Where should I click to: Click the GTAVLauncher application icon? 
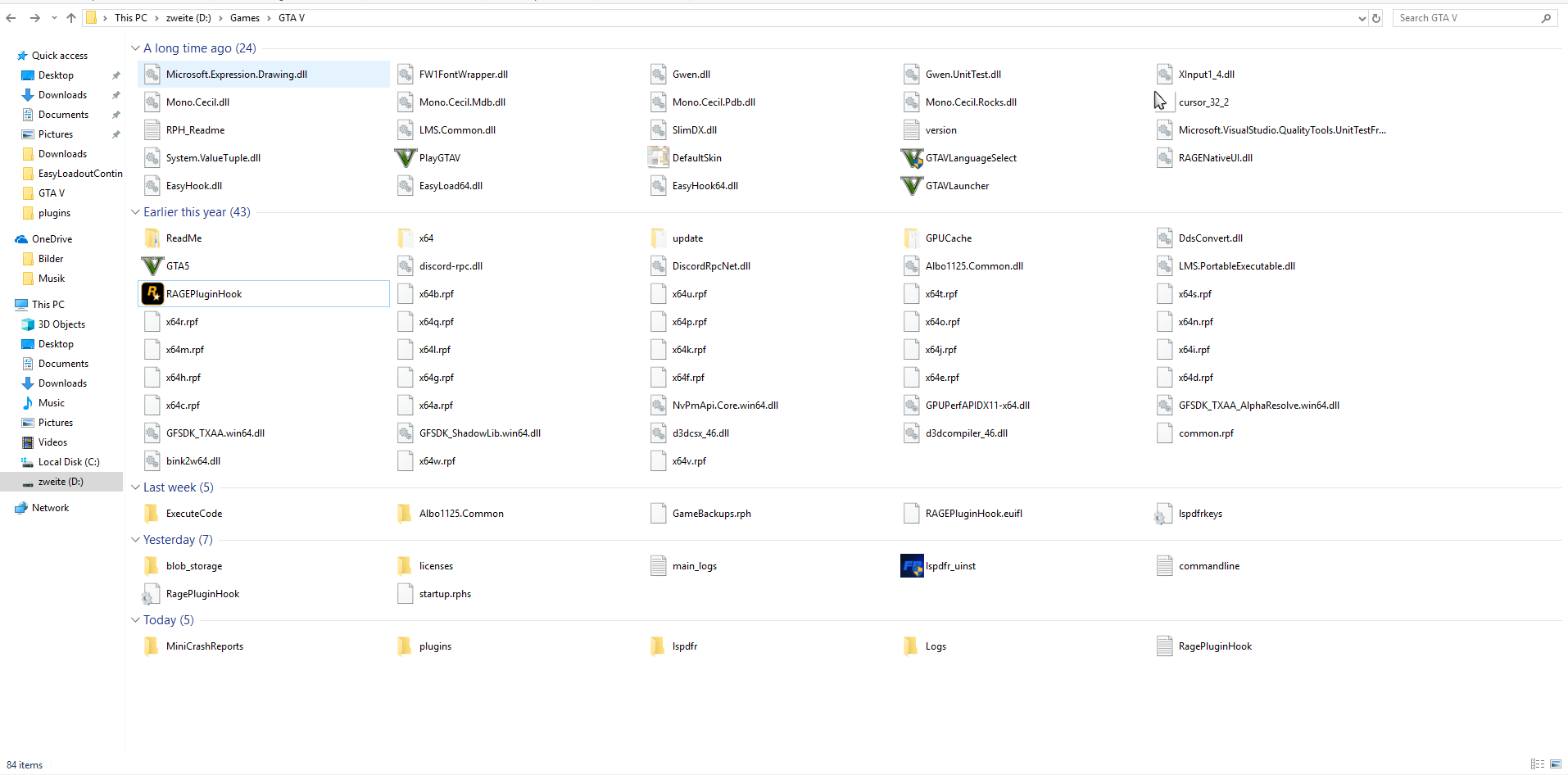tap(912, 186)
